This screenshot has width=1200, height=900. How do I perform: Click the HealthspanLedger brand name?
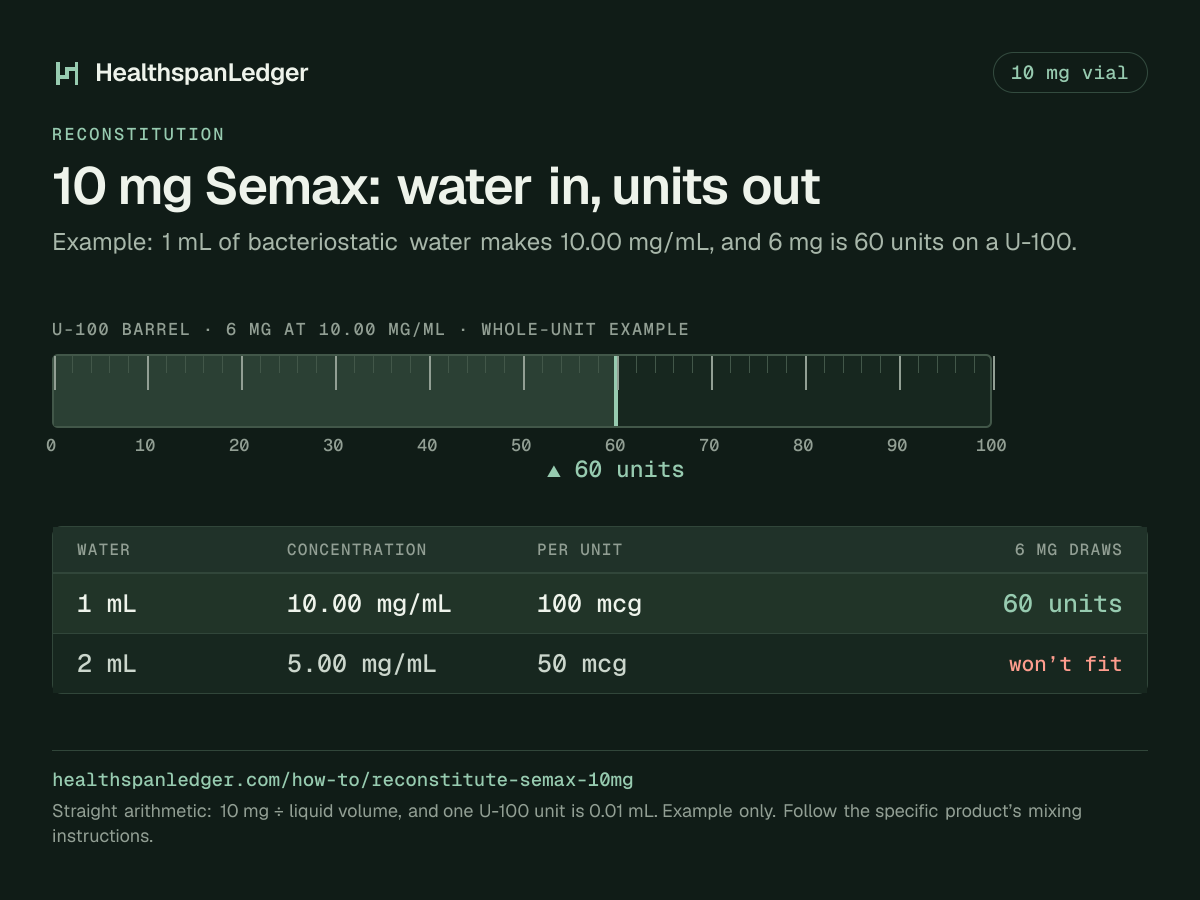coord(202,73)
